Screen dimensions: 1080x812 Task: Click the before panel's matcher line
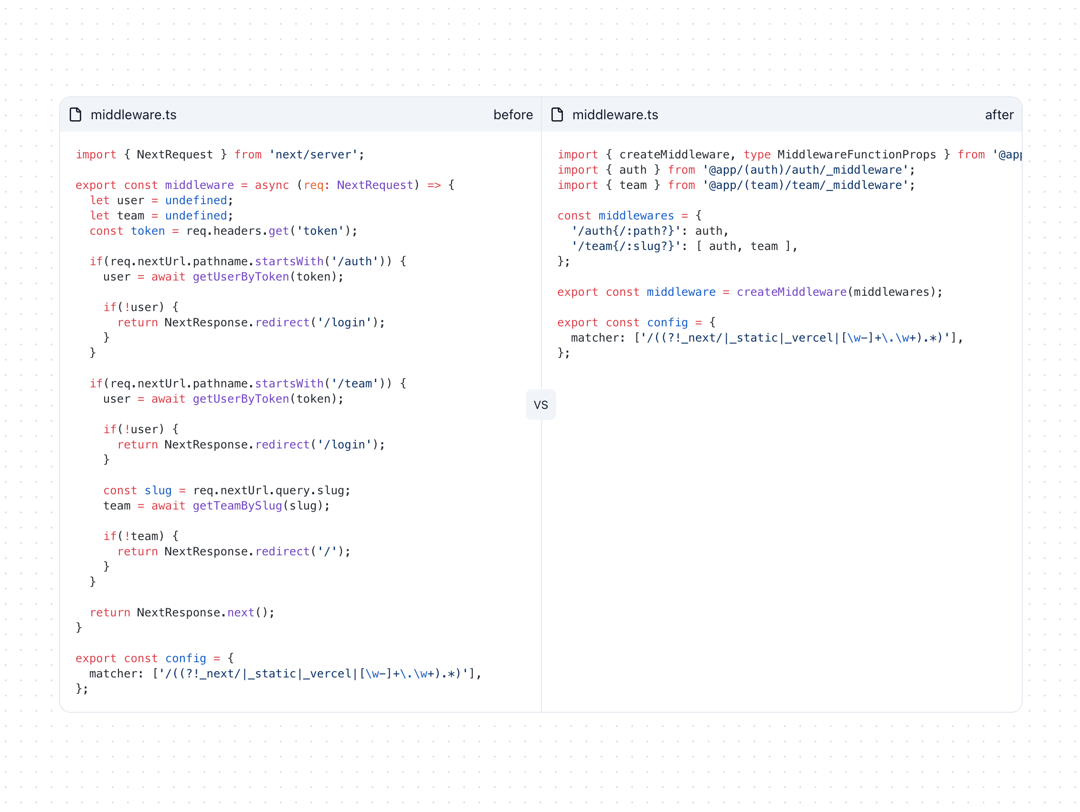(x=285, y=674)
